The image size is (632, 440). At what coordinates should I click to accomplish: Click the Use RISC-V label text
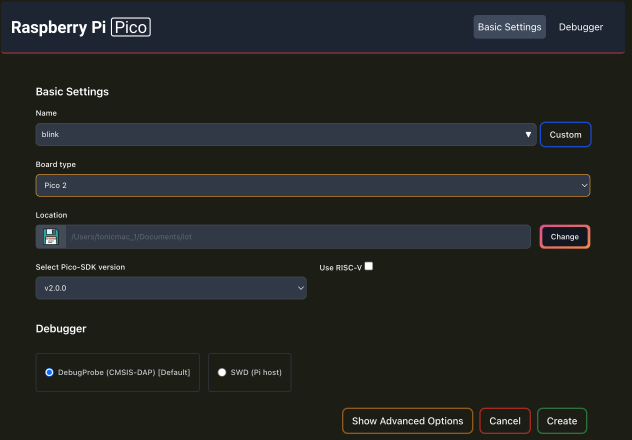[340, 267]
